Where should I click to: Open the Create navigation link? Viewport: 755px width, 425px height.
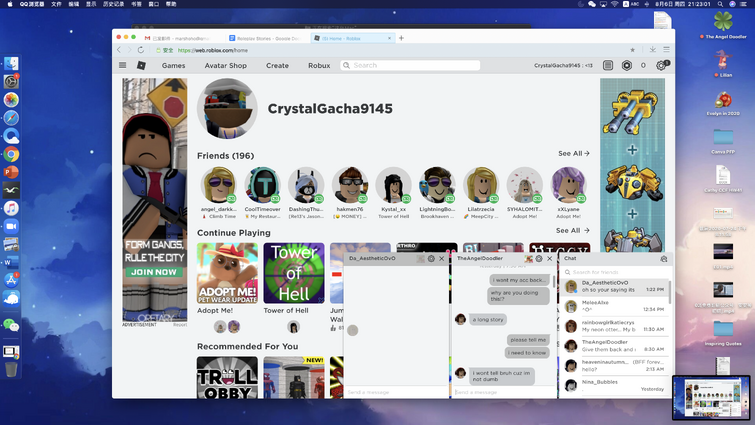[277, 65]
